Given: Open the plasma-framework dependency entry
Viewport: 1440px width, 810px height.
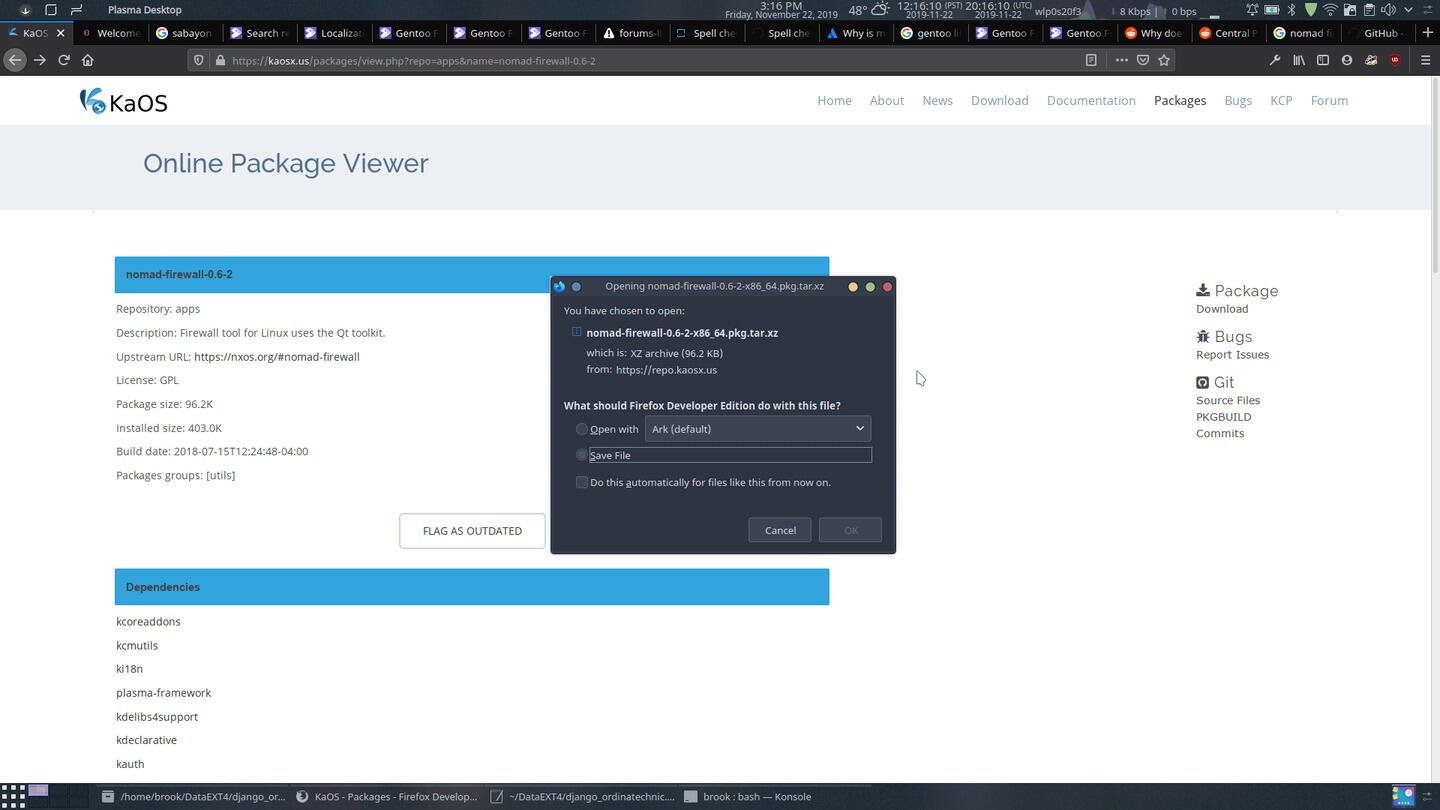Looking at the screenshot, I should click(163, 692).
